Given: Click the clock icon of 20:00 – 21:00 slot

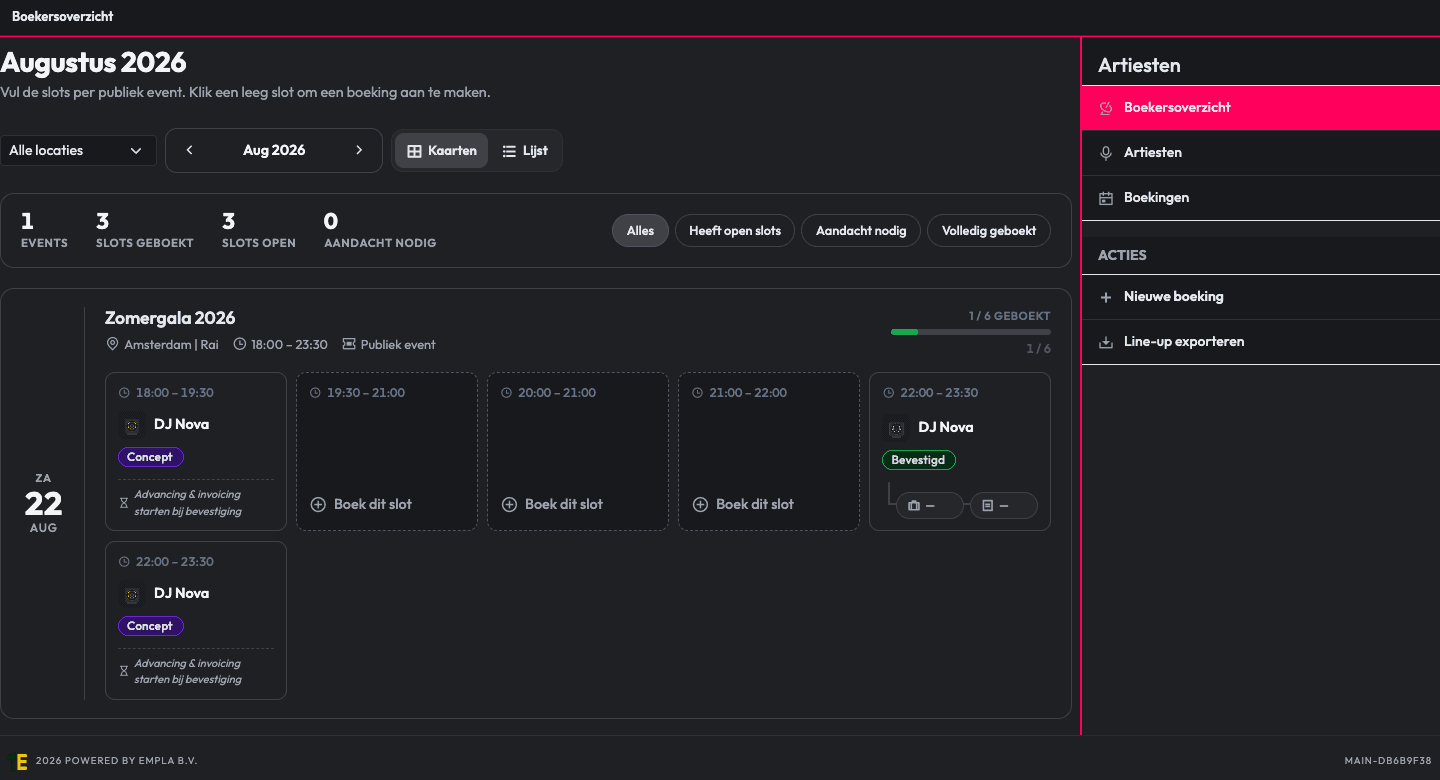Looking at the screenshot, I should coord(506,393).
